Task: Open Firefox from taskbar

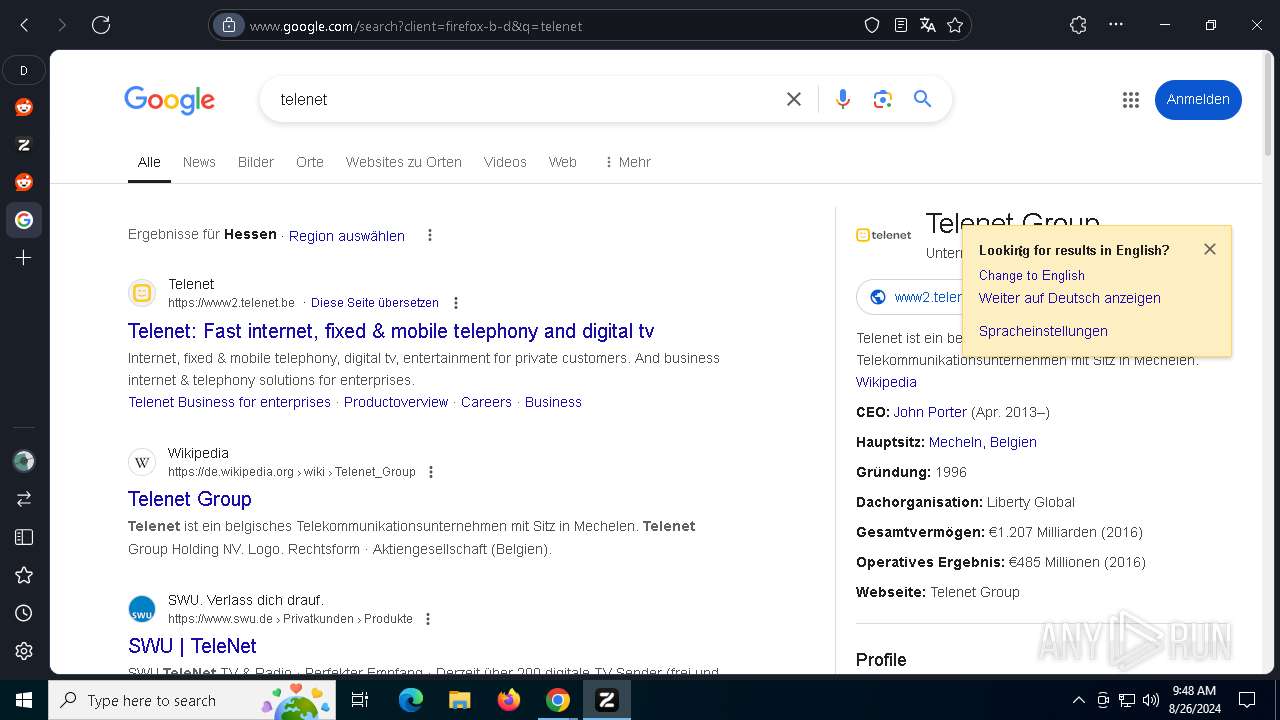Action: click(509, 700)
